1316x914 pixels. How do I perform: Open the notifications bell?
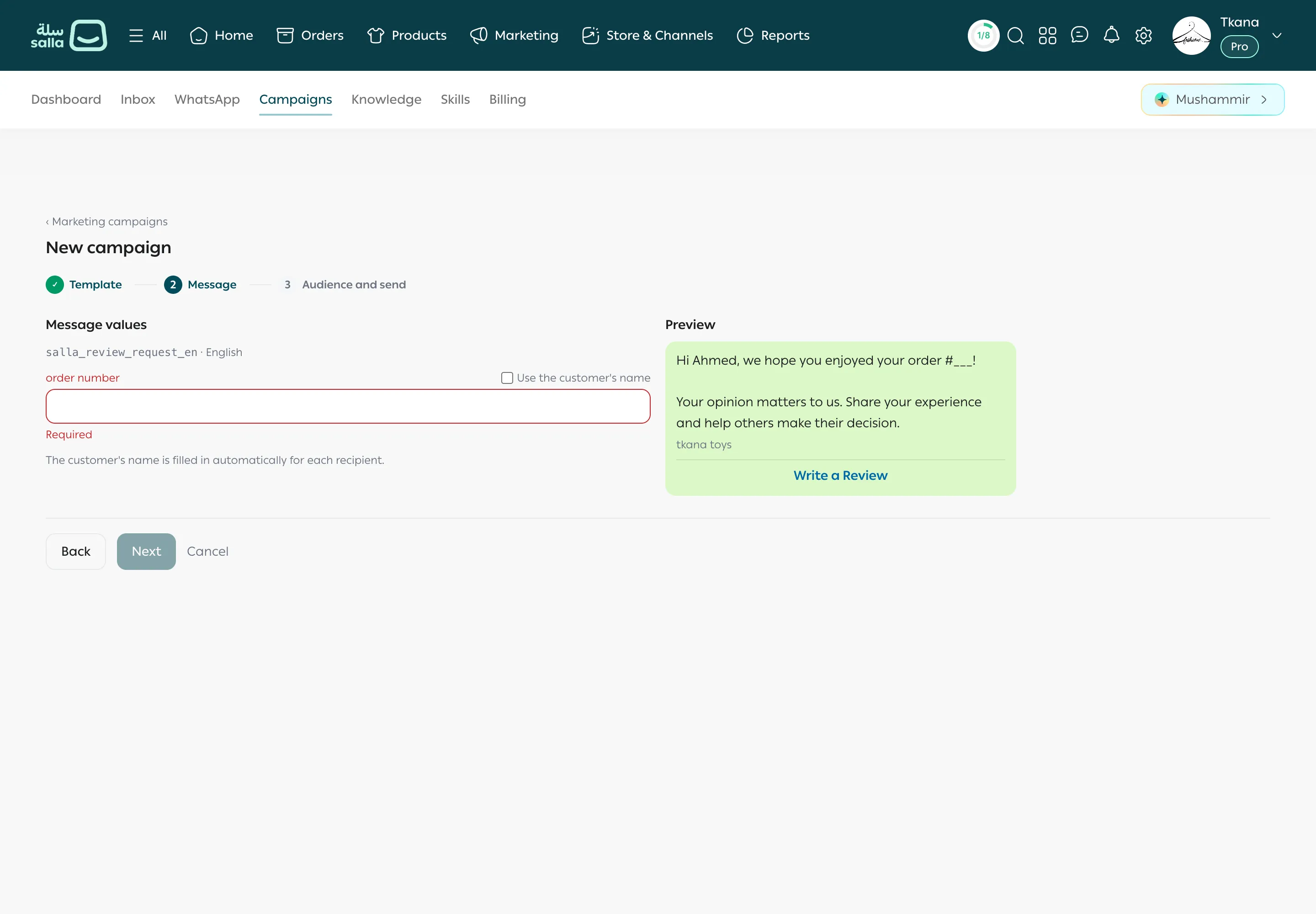coord(1112,35)
